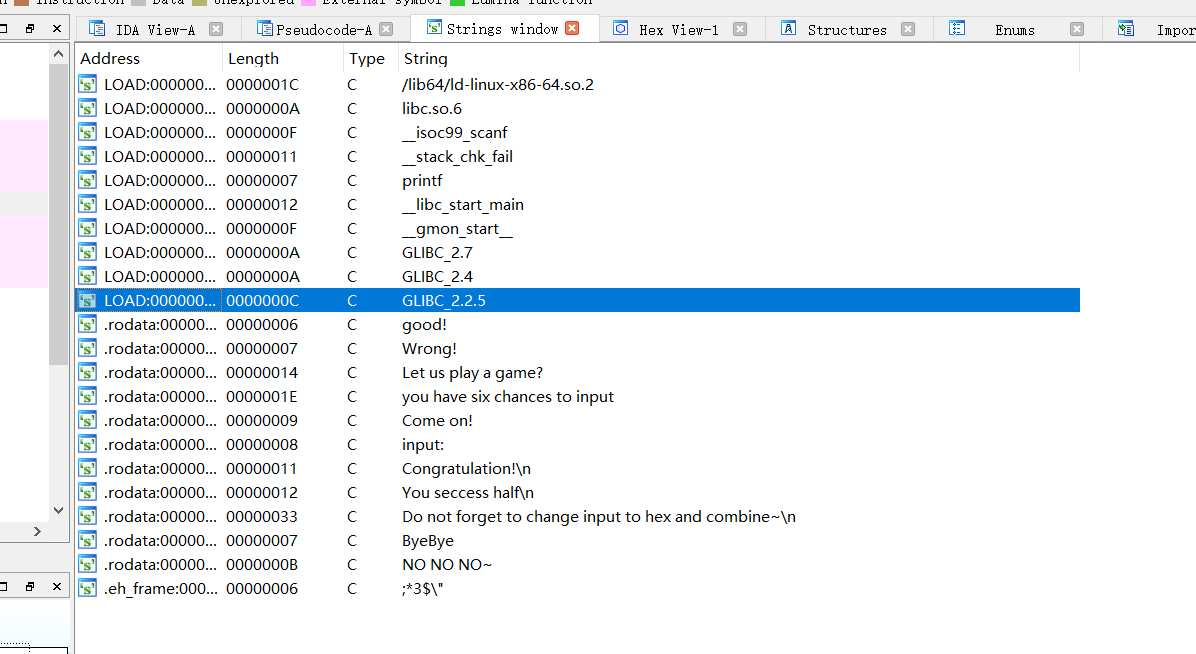Sort strings by the Address column header
This screenshot has height=654, width=1196.
coord(110,59)
